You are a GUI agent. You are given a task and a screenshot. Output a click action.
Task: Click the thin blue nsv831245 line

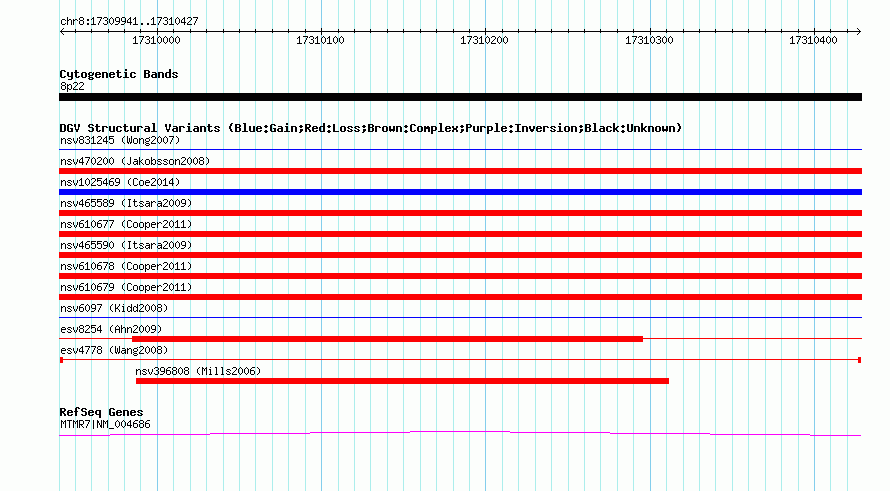pos(460,150)
